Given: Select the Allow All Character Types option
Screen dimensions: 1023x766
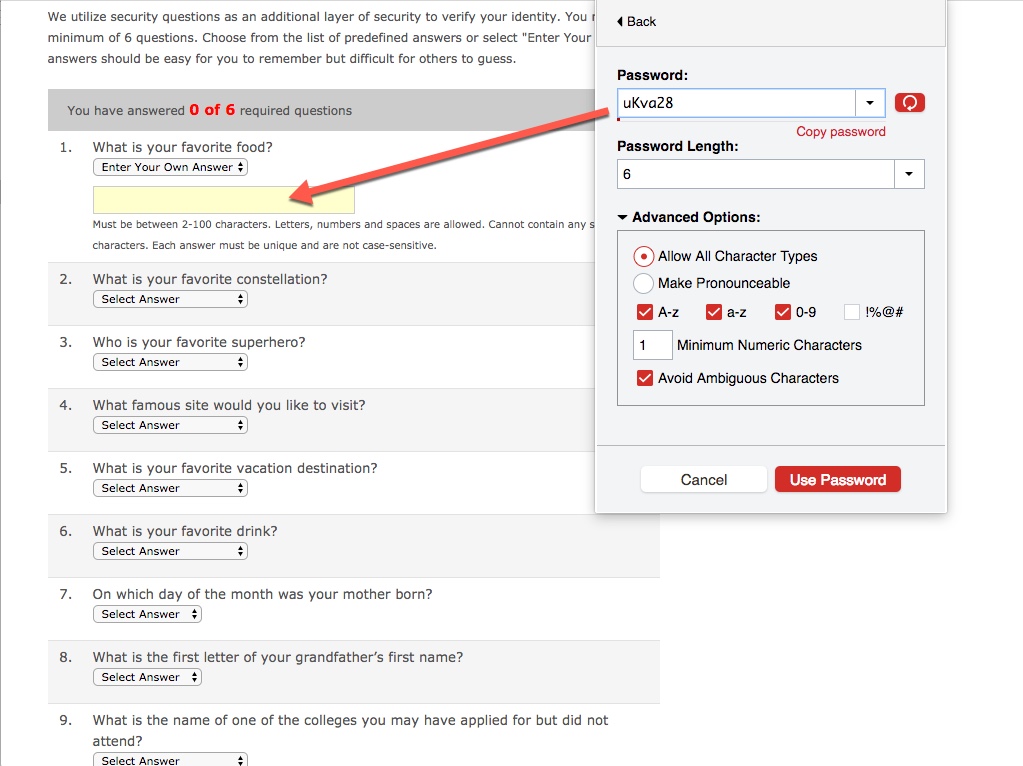Looking at the screenshot, I should (x=645, y=256).
